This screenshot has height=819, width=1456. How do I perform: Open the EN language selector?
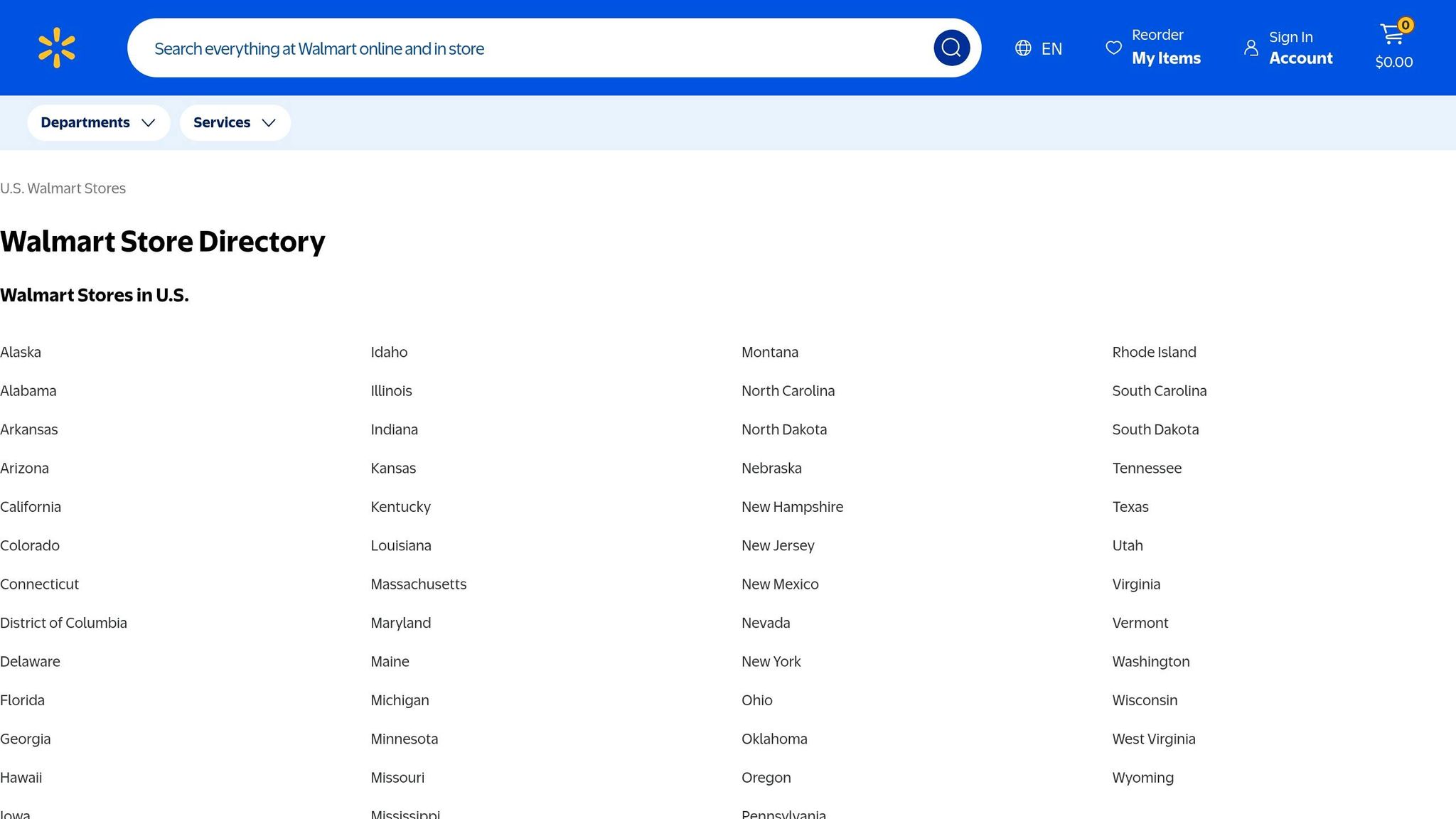[x=1051, y=48]
